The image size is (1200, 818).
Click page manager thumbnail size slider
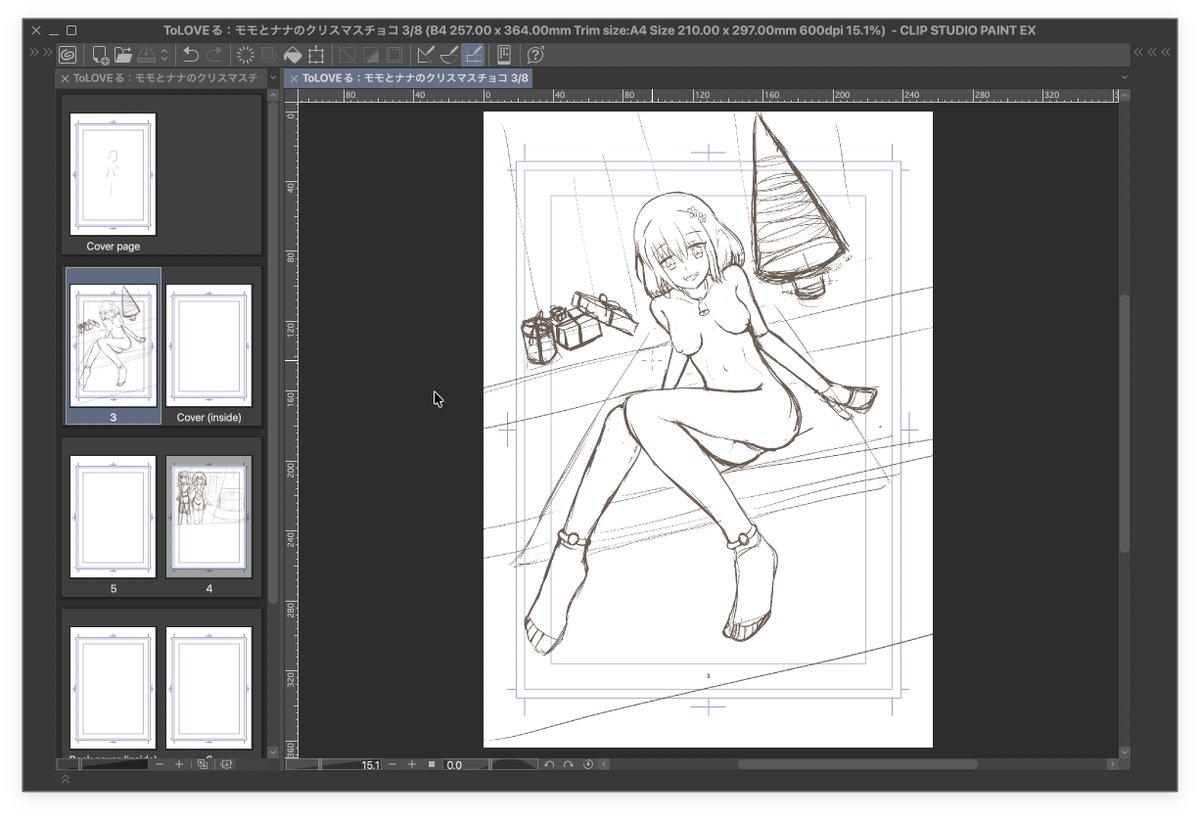(104, 764)
